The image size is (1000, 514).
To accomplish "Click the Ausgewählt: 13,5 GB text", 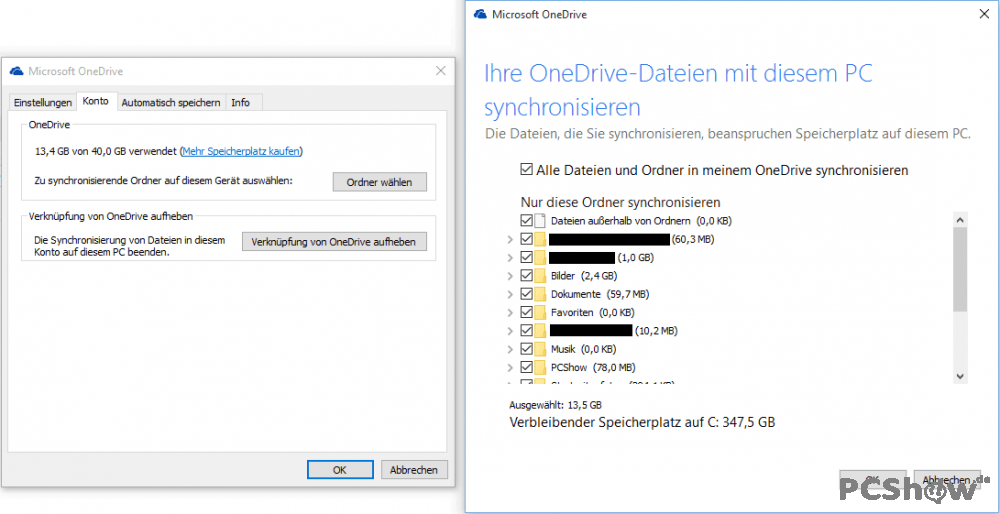I will pos(555,405).
